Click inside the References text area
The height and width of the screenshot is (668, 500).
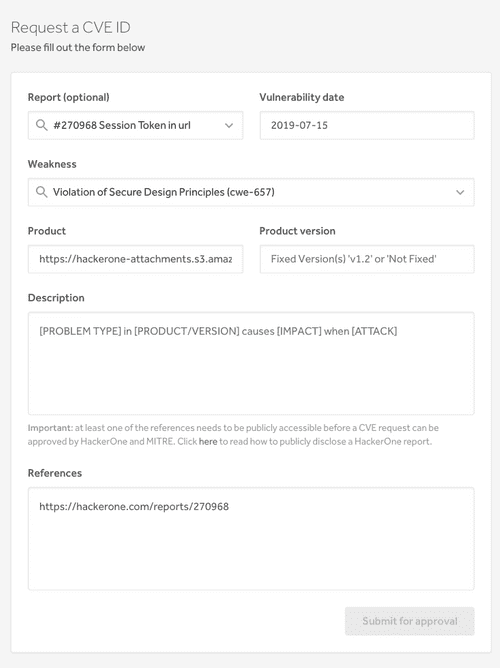[x=251, y=539]
